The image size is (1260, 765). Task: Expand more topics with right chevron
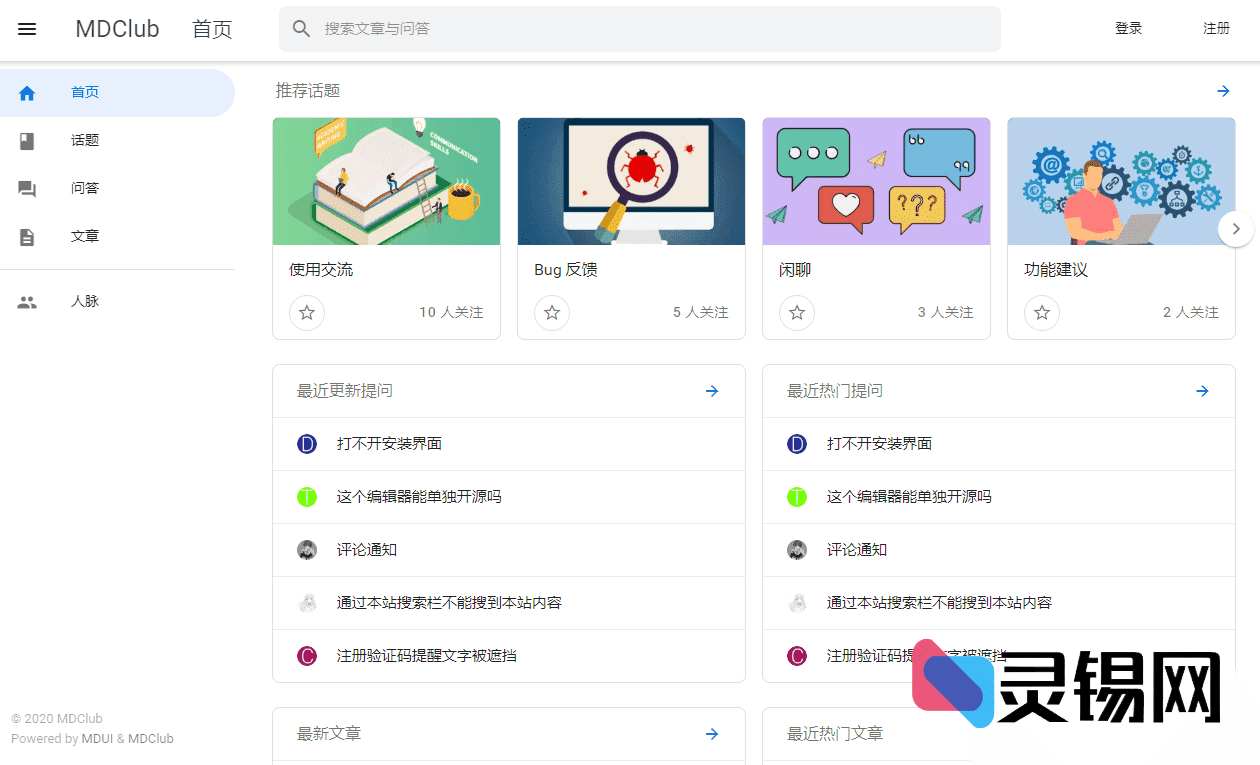click(x=1236, y=228)
